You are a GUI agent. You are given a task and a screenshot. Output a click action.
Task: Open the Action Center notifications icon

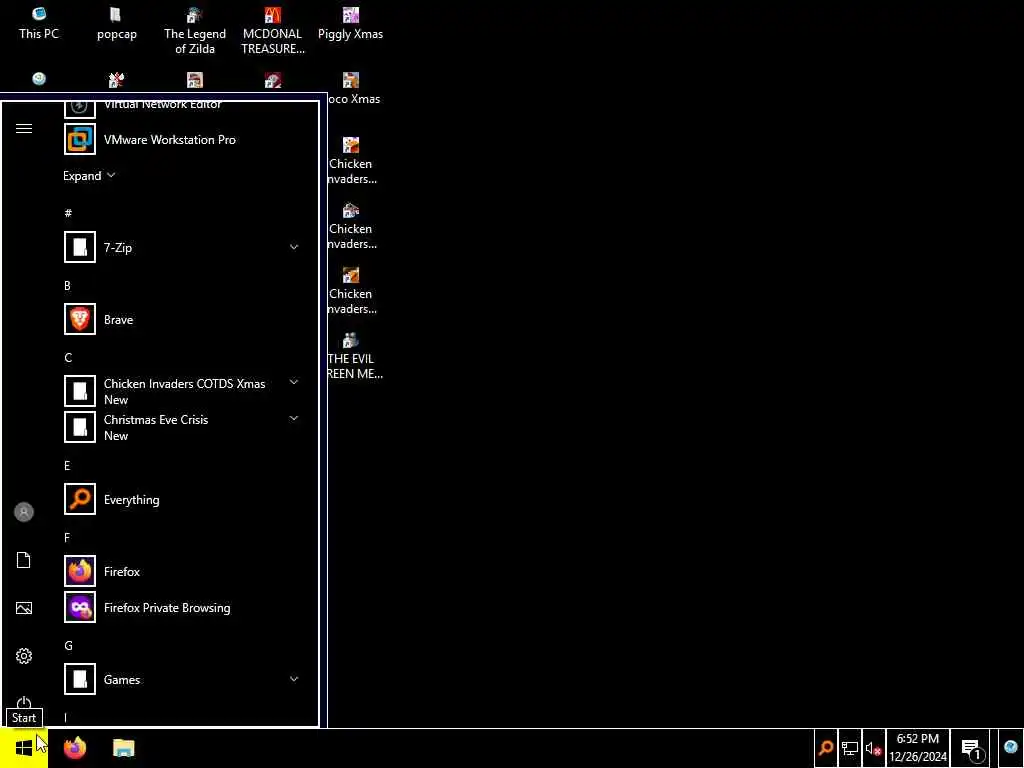972,748
